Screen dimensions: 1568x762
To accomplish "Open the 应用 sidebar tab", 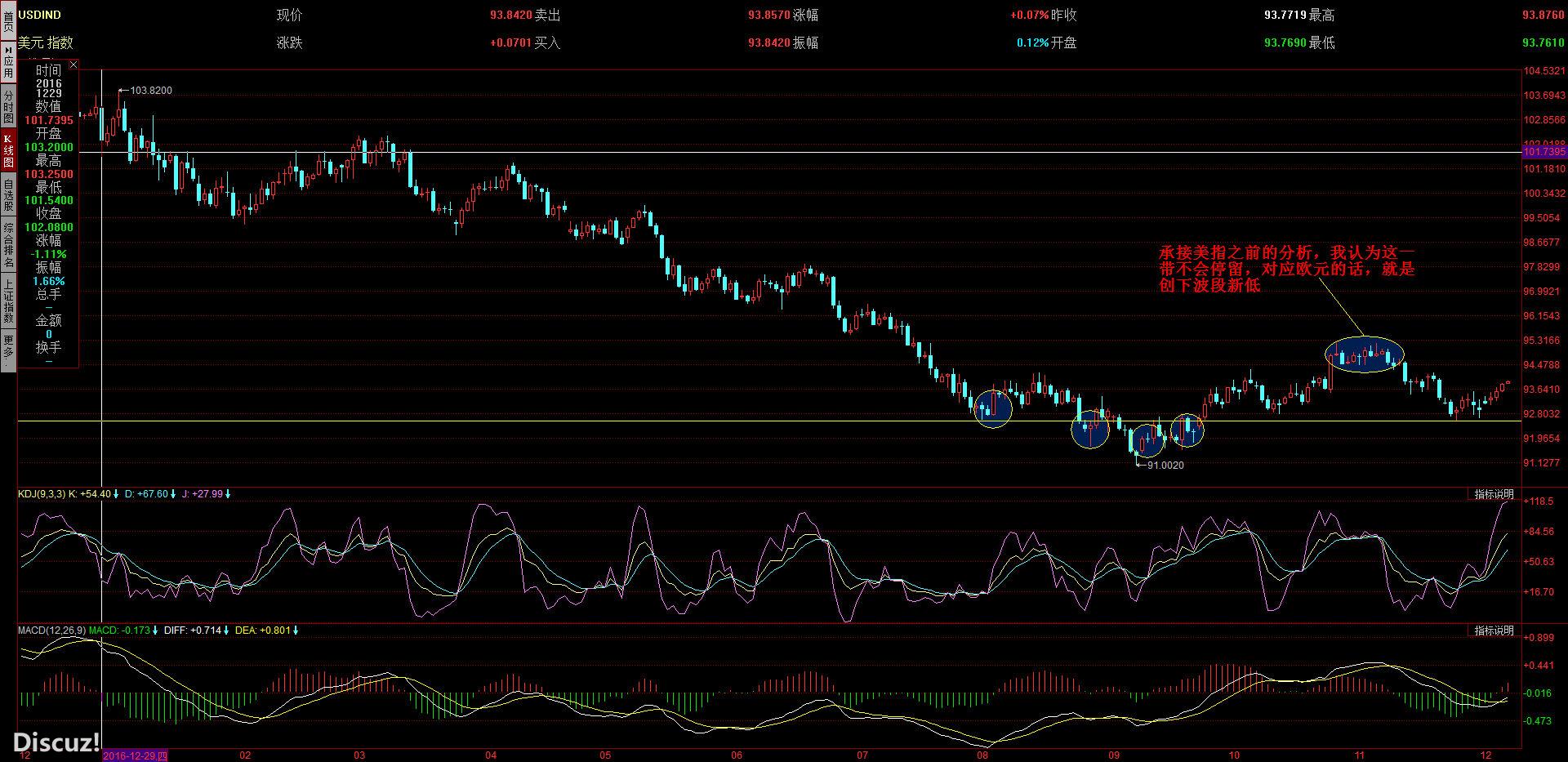I will 8,64.
